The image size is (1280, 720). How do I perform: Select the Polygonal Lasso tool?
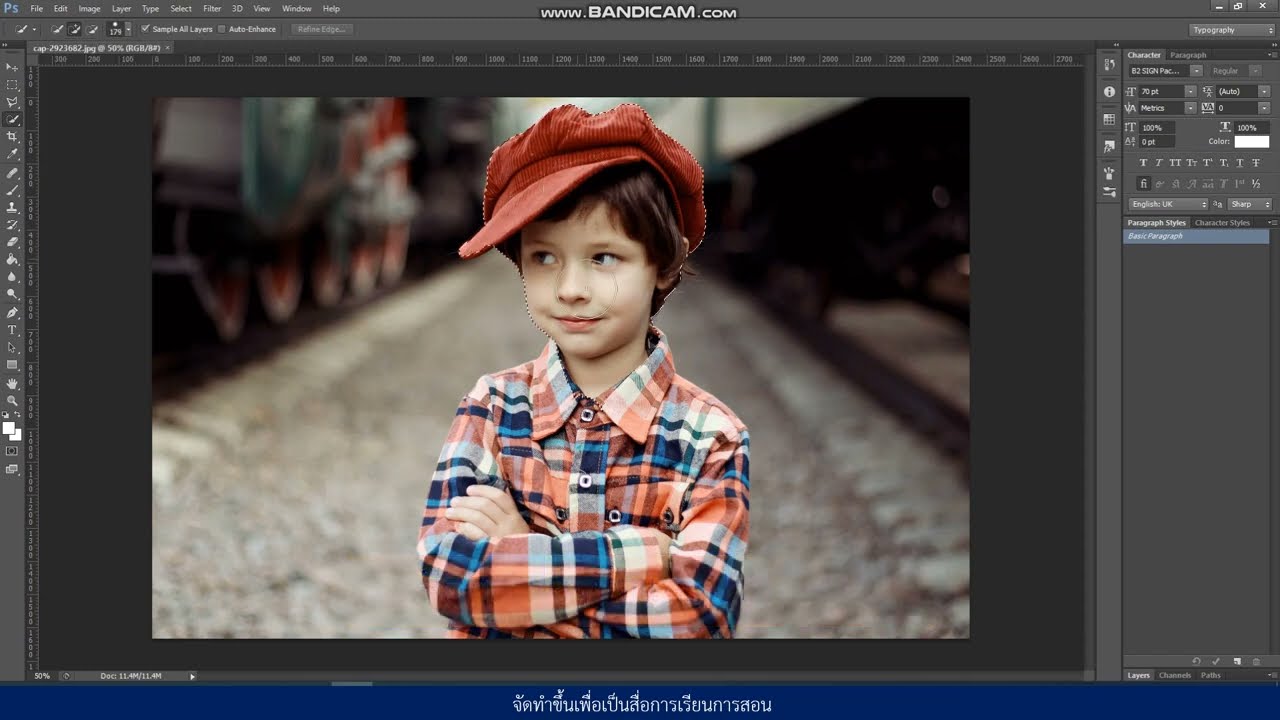click(x=12, y=102)
